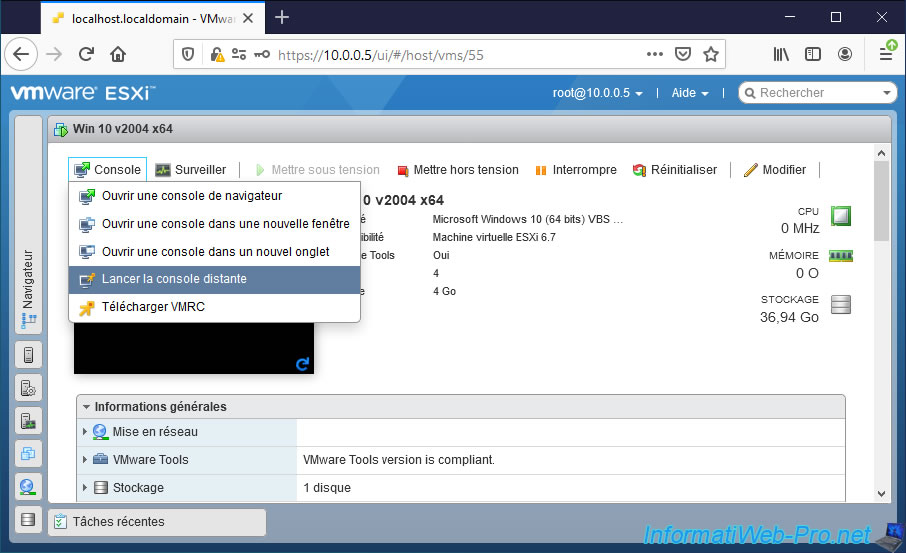The width and height of the screenshot is (906, 553).
Task: Open page actions three-dots menu
Action: [x=655, y=54]
